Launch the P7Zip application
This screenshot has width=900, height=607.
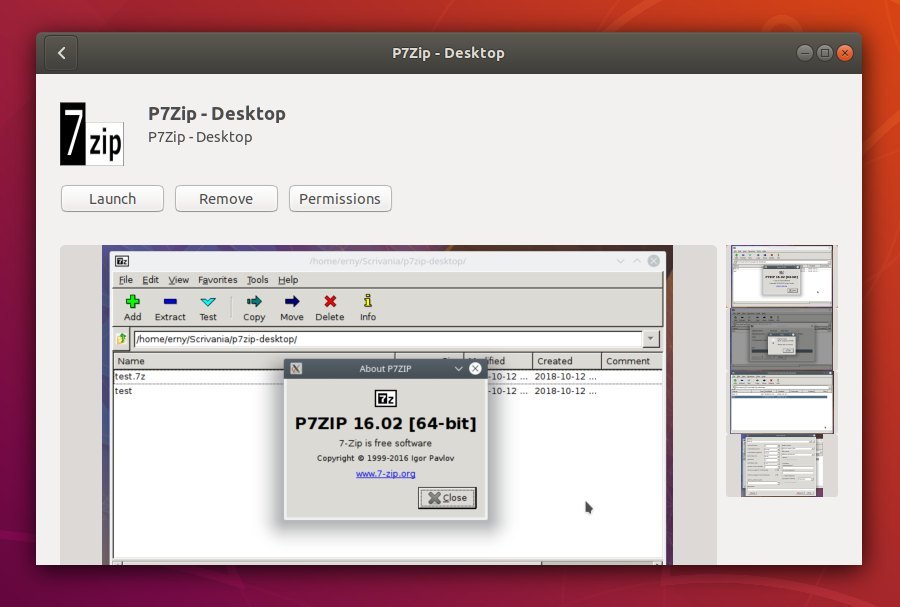pyautogui.click(x=112, y=199)
